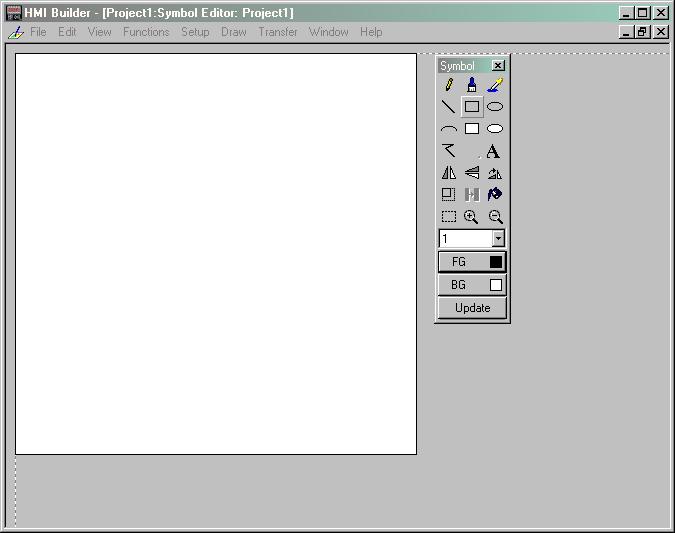Viewport: 675px width, 533px height.
Task: Open the File menu
Action: (38, 32)
